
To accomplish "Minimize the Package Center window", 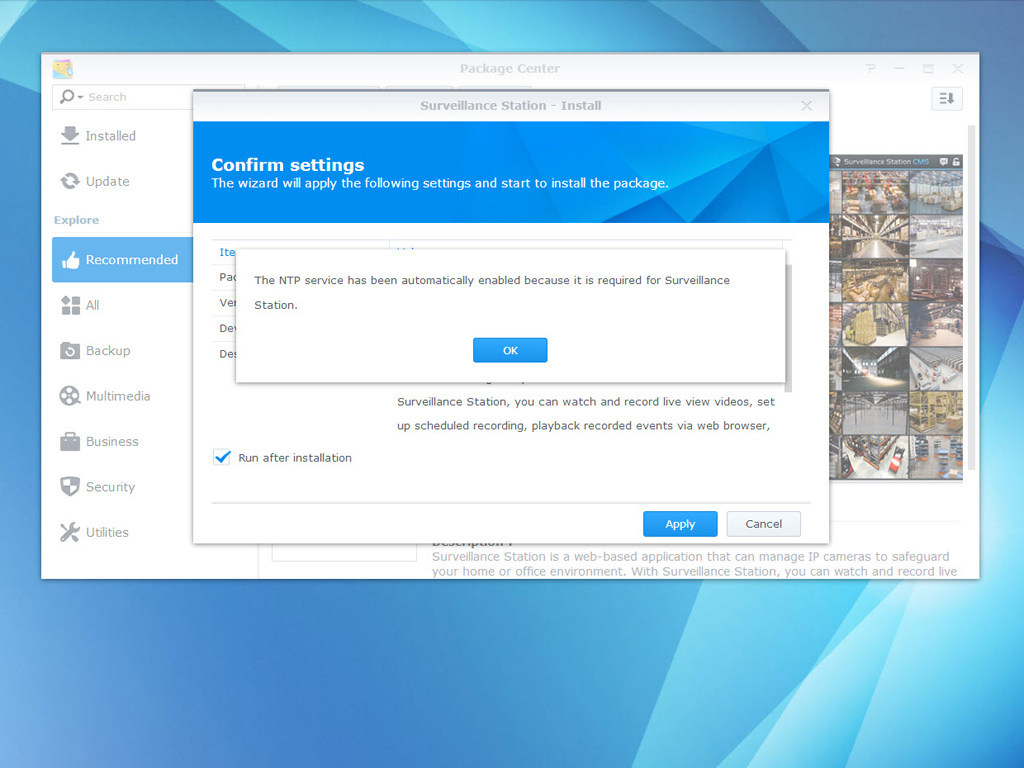I will pyautogui.click(x=899, y=69).
